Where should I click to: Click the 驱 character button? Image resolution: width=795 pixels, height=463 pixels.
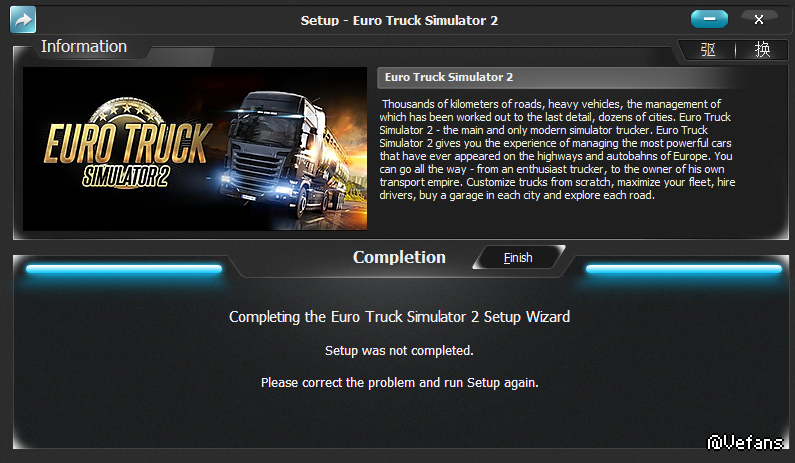point(708,50)
